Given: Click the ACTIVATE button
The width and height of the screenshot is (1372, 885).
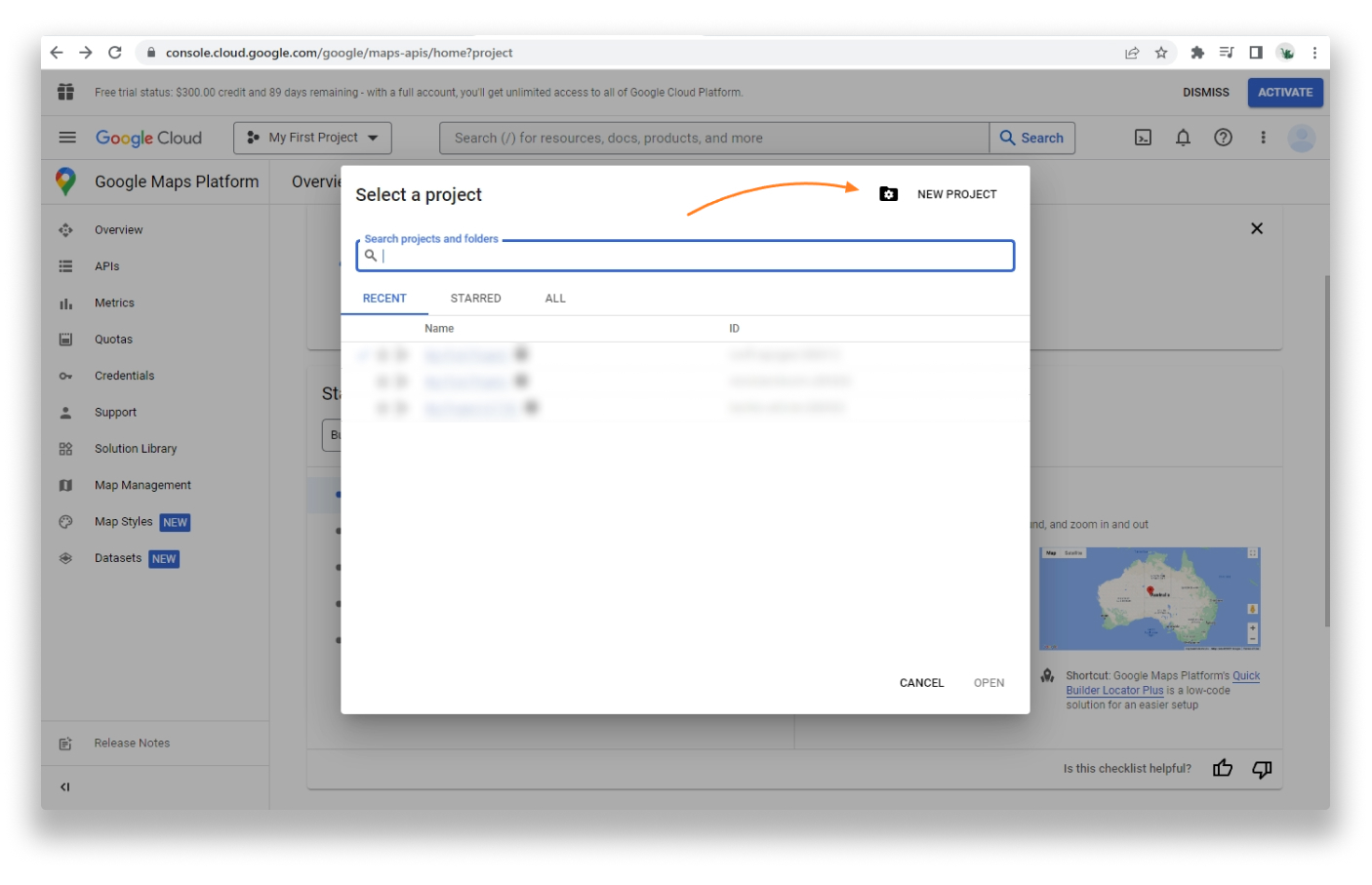Looking at the screenshot, I should 1285,93.
